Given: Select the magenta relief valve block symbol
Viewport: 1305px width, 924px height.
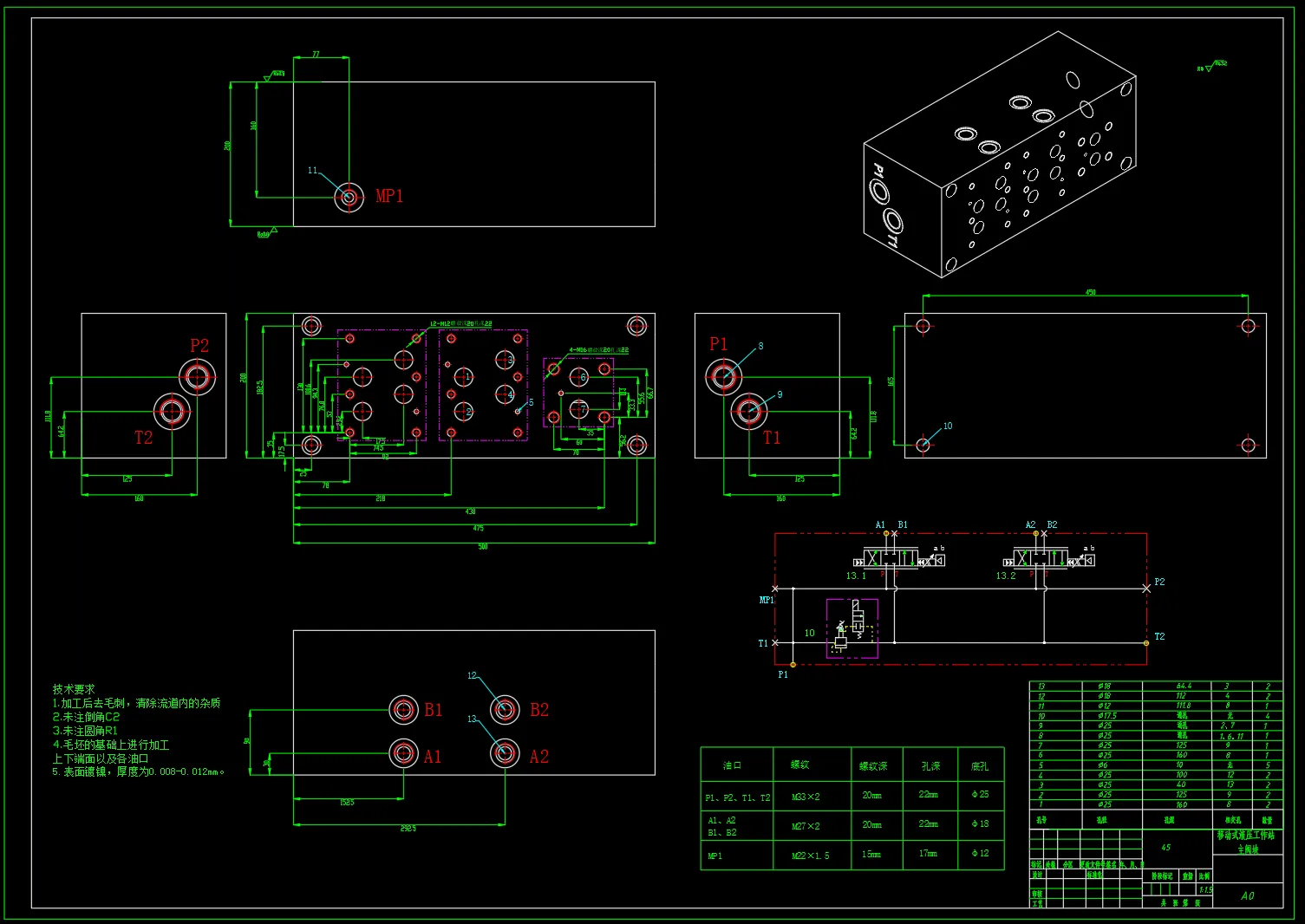Looking at the screenshot, I should tap(852, 628).
